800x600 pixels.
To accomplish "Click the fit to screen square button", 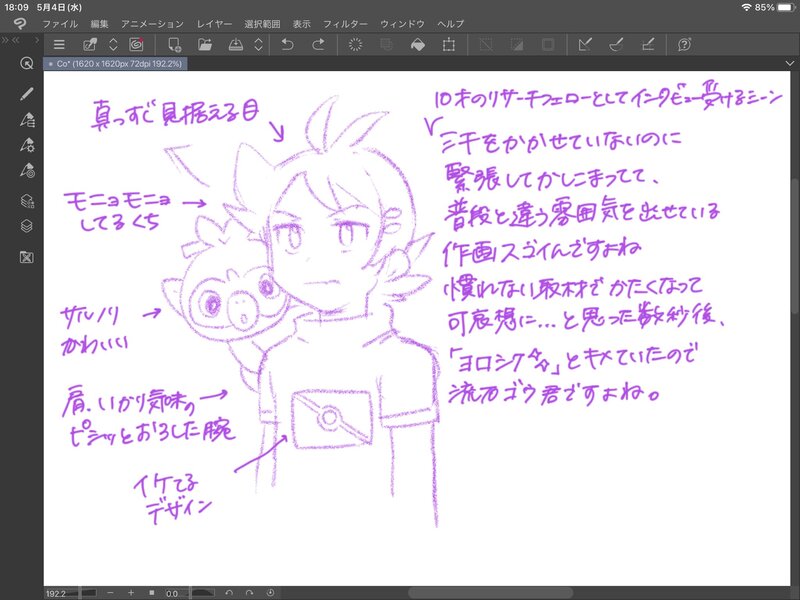I will pos(152,593).
